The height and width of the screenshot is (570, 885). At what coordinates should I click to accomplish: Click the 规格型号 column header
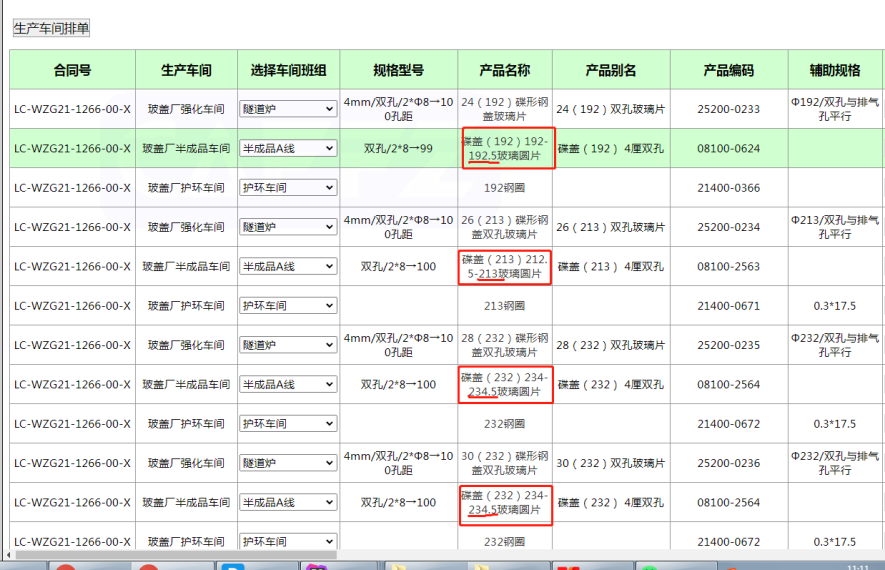(x=398, y=70)
